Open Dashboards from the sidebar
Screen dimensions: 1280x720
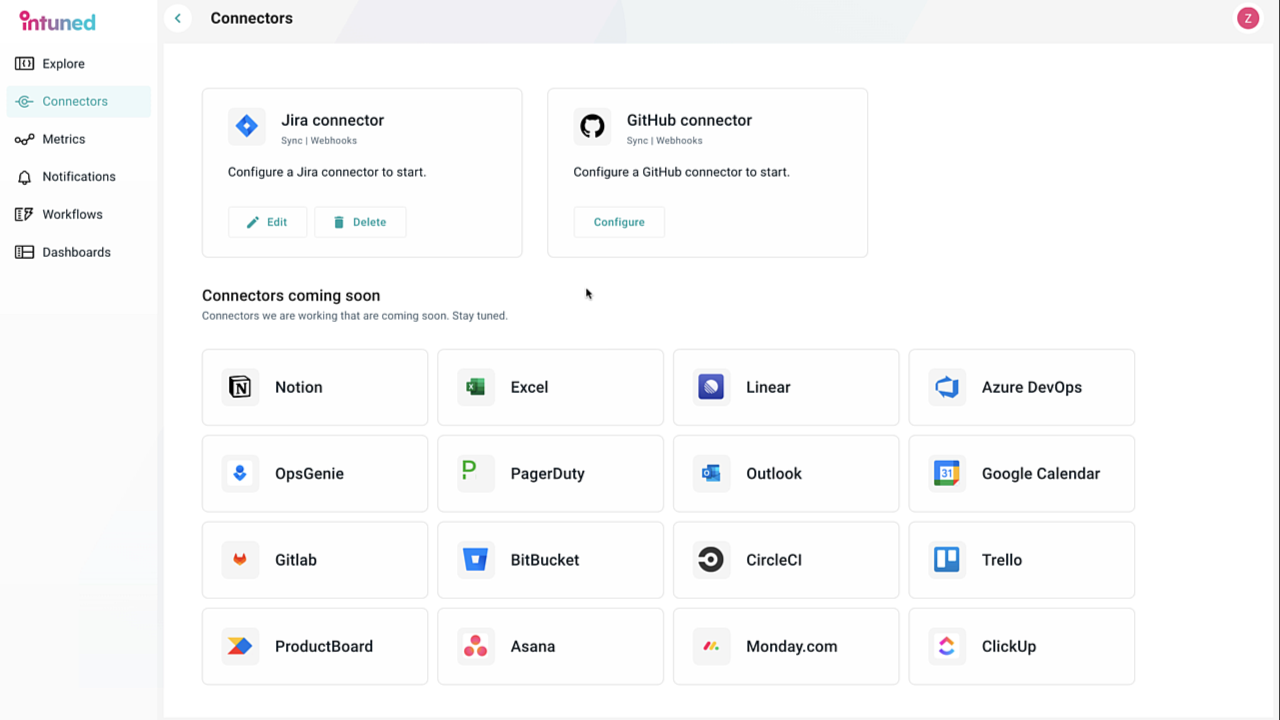pyautogui.click(x=76, y=252)
